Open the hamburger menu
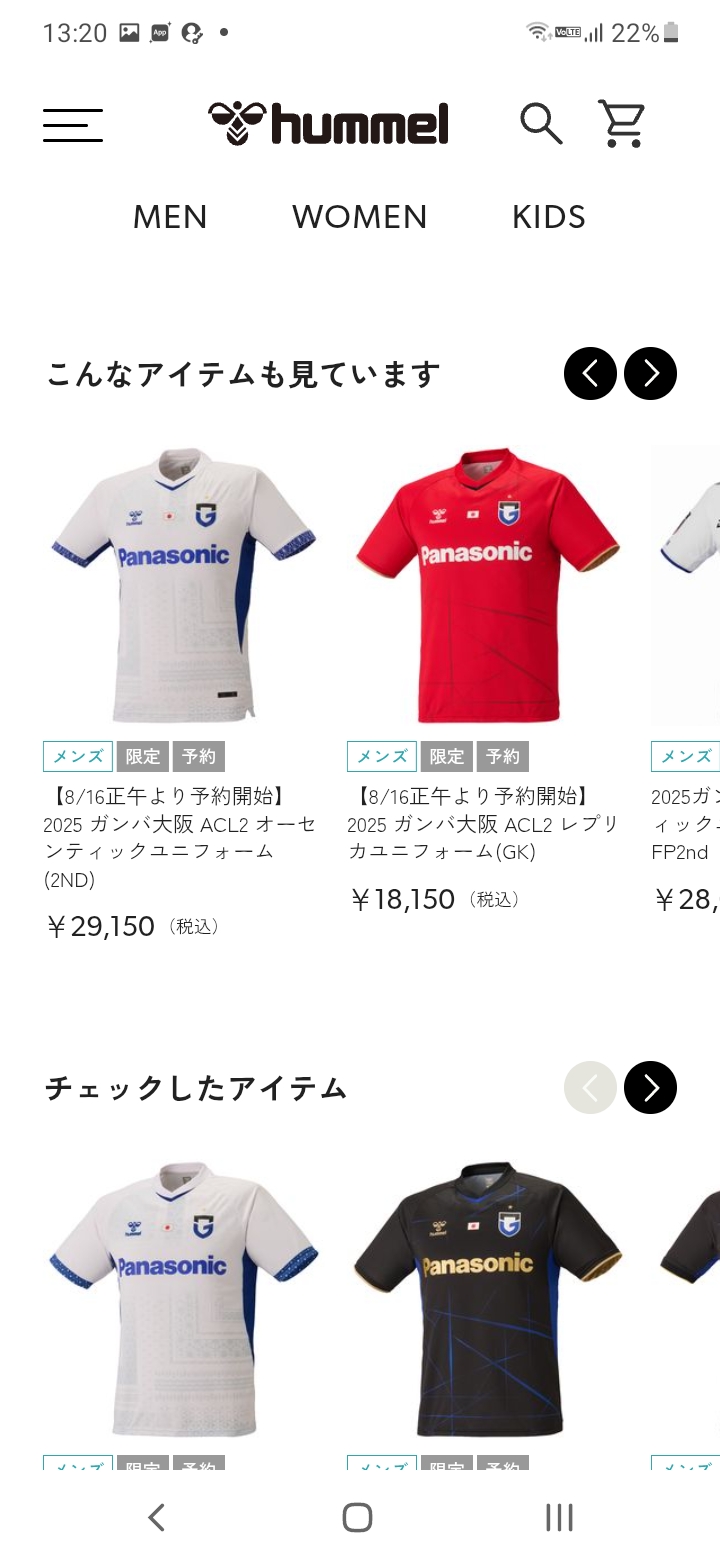The width and height of the screenshot is (720, 1560). [x=73, y=125]
